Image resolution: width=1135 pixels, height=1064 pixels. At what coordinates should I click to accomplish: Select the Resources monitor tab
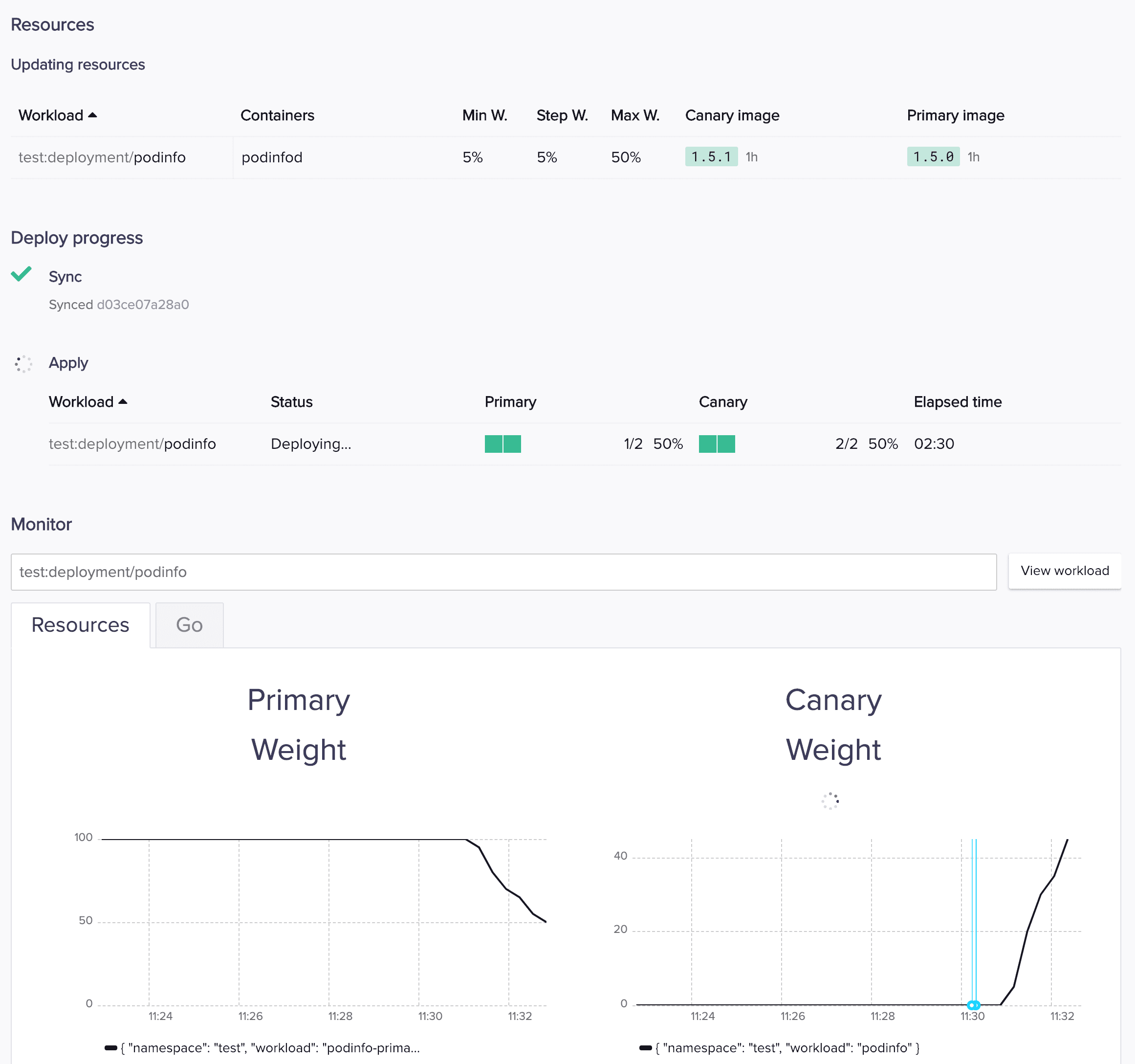(81, 625)
